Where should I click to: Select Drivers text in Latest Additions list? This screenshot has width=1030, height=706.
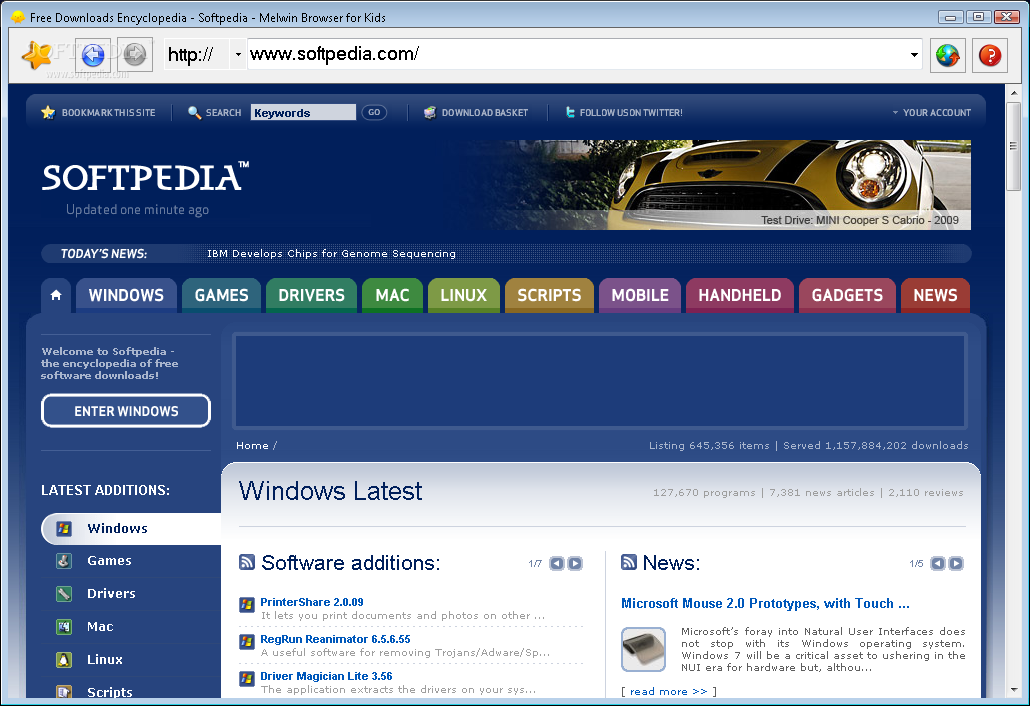pyautogui.click(x=111, y=593)
